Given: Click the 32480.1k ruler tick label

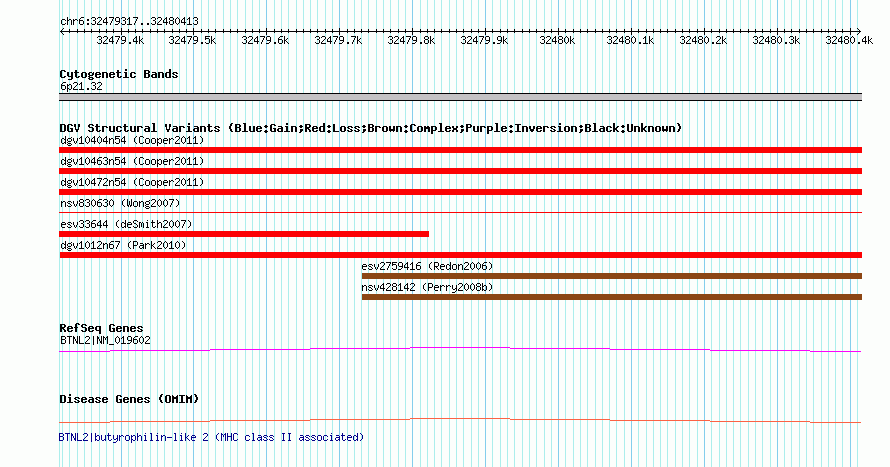Looking at the screenshot, I should (x=630, y=40).
